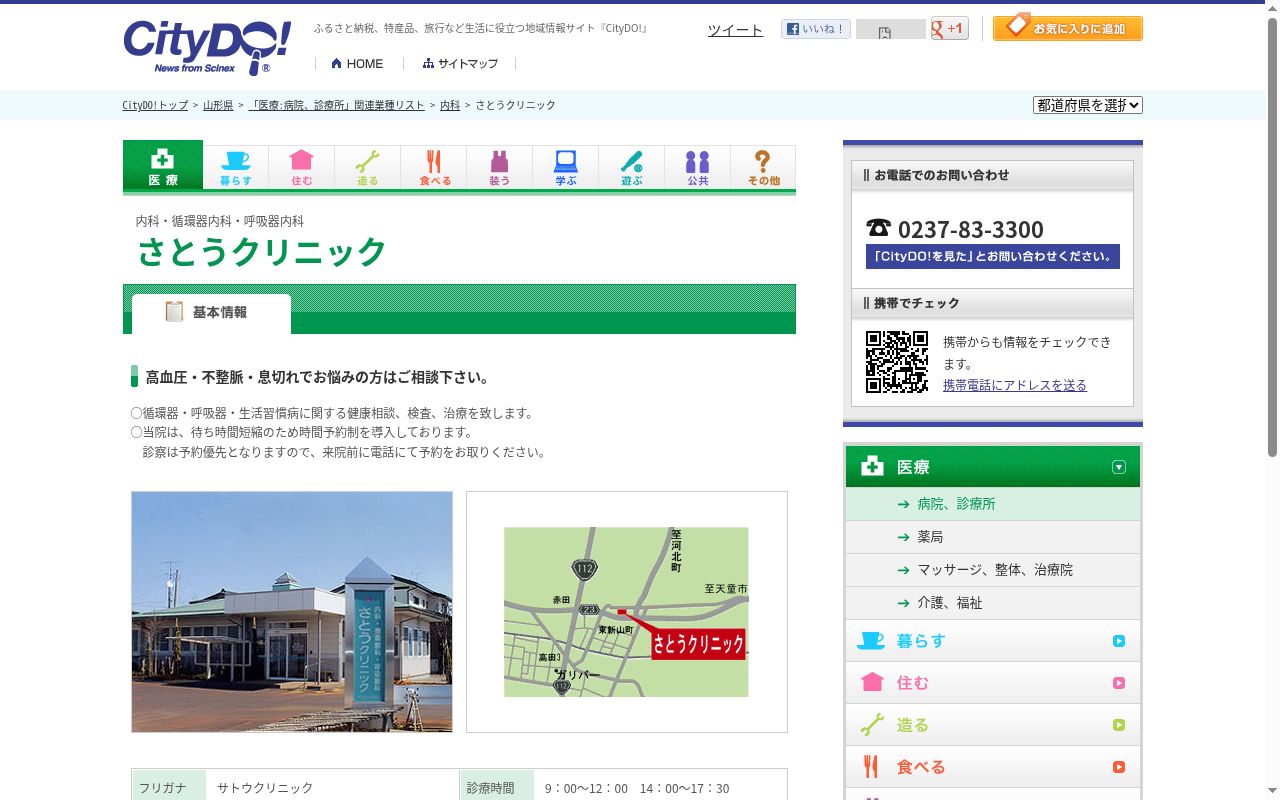Click the sidebar 住む house icon

(872, 682)
